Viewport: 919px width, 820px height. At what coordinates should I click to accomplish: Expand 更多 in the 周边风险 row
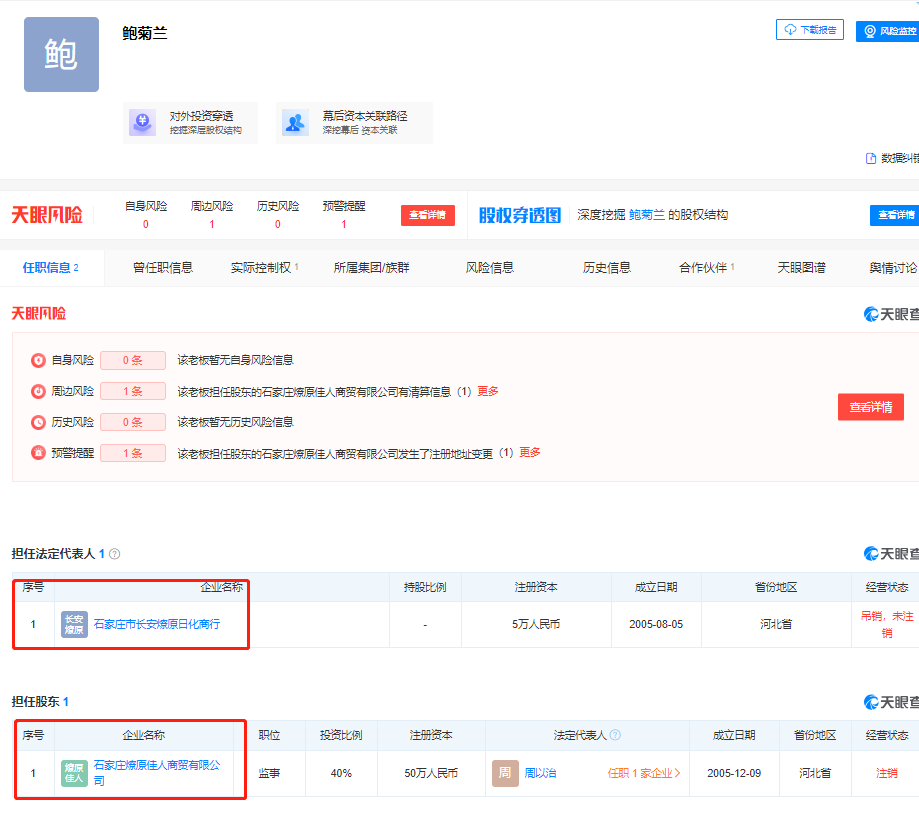pos(488,391)
